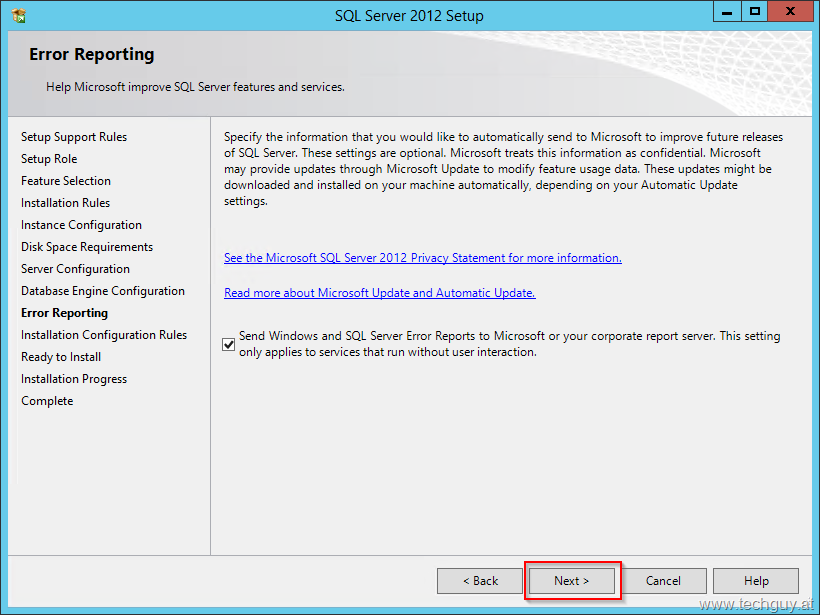The height and width of the screenshot is (615, 820).
Task: Select the Feature Selection step
Action: click(66, 181)
